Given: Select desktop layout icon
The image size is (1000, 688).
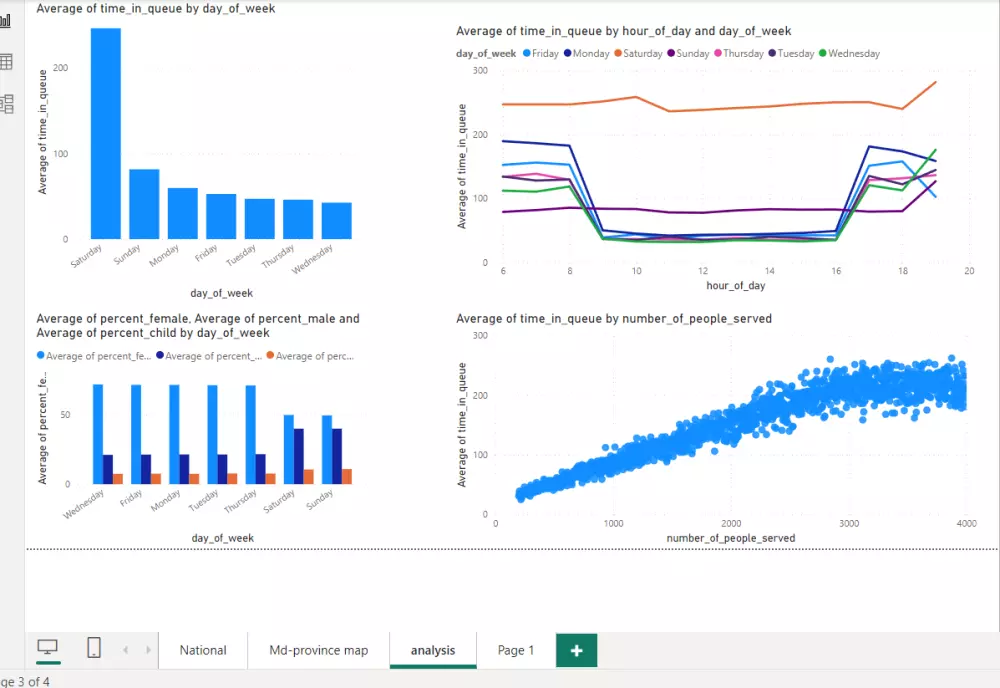Looking at the screenshot, I should (48, 648).
